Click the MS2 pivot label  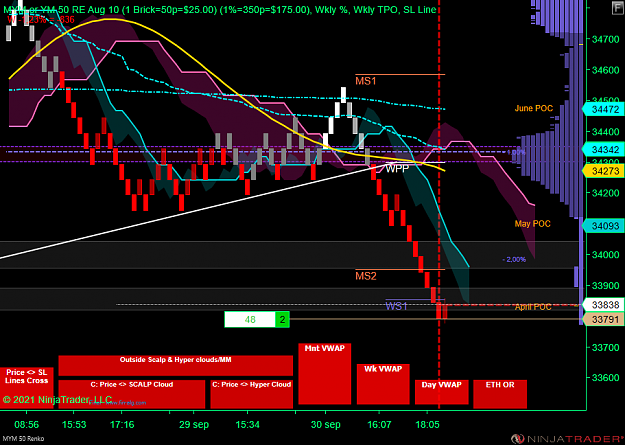point(366,276)
